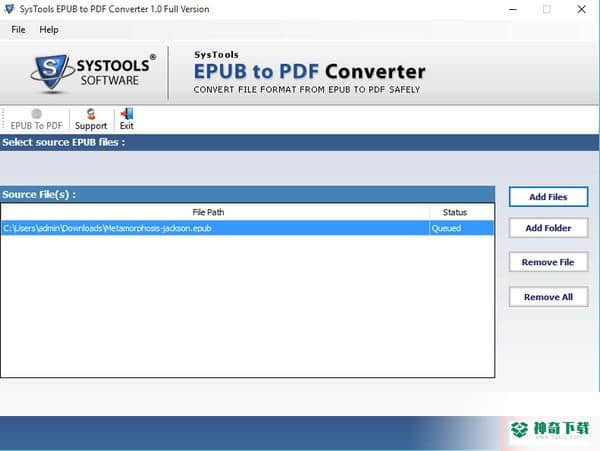Click the Queued status cell
The width and height of the screenshot is (600, 451).
[x=461, y=228]
